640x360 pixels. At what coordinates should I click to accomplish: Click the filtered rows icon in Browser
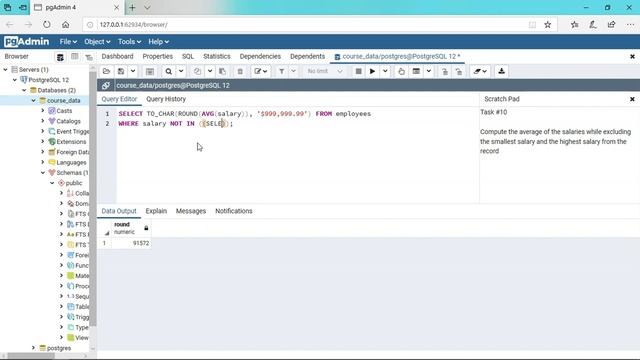click(x=89, y=57)
